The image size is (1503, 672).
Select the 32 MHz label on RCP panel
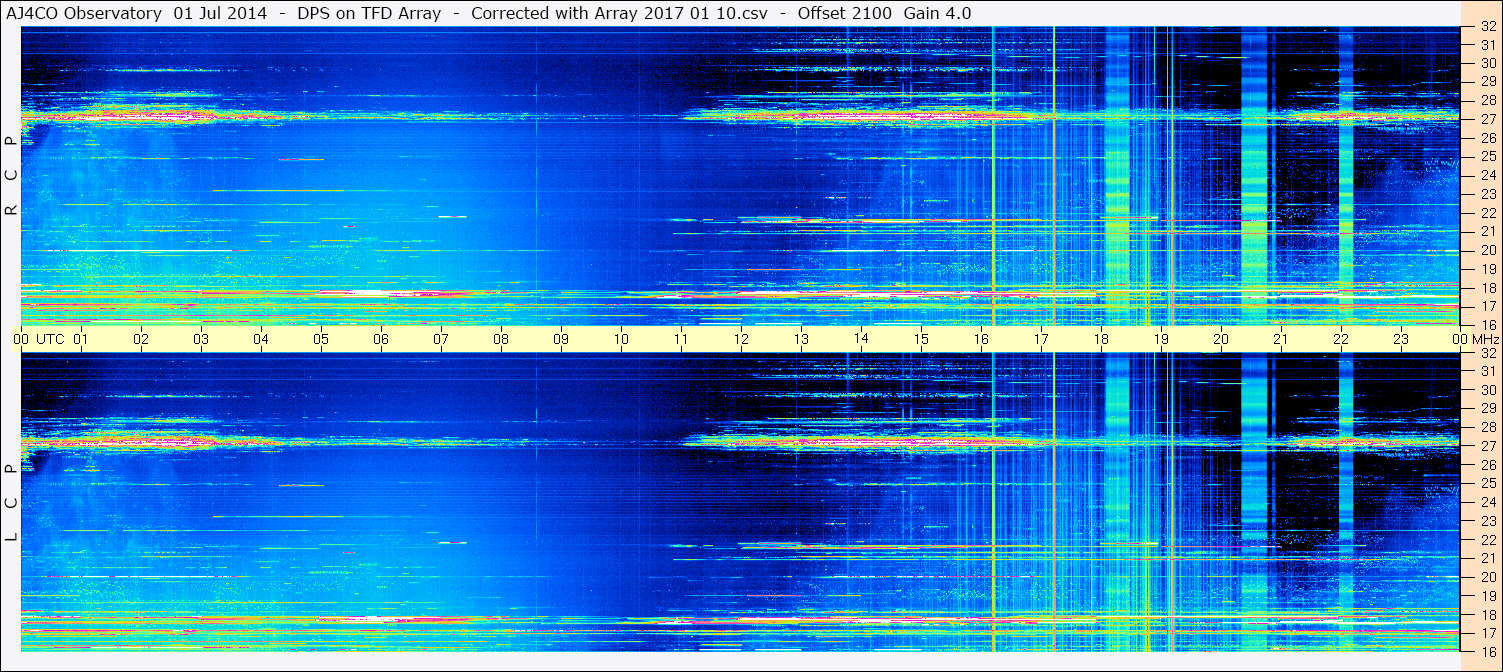[1487, 27]
